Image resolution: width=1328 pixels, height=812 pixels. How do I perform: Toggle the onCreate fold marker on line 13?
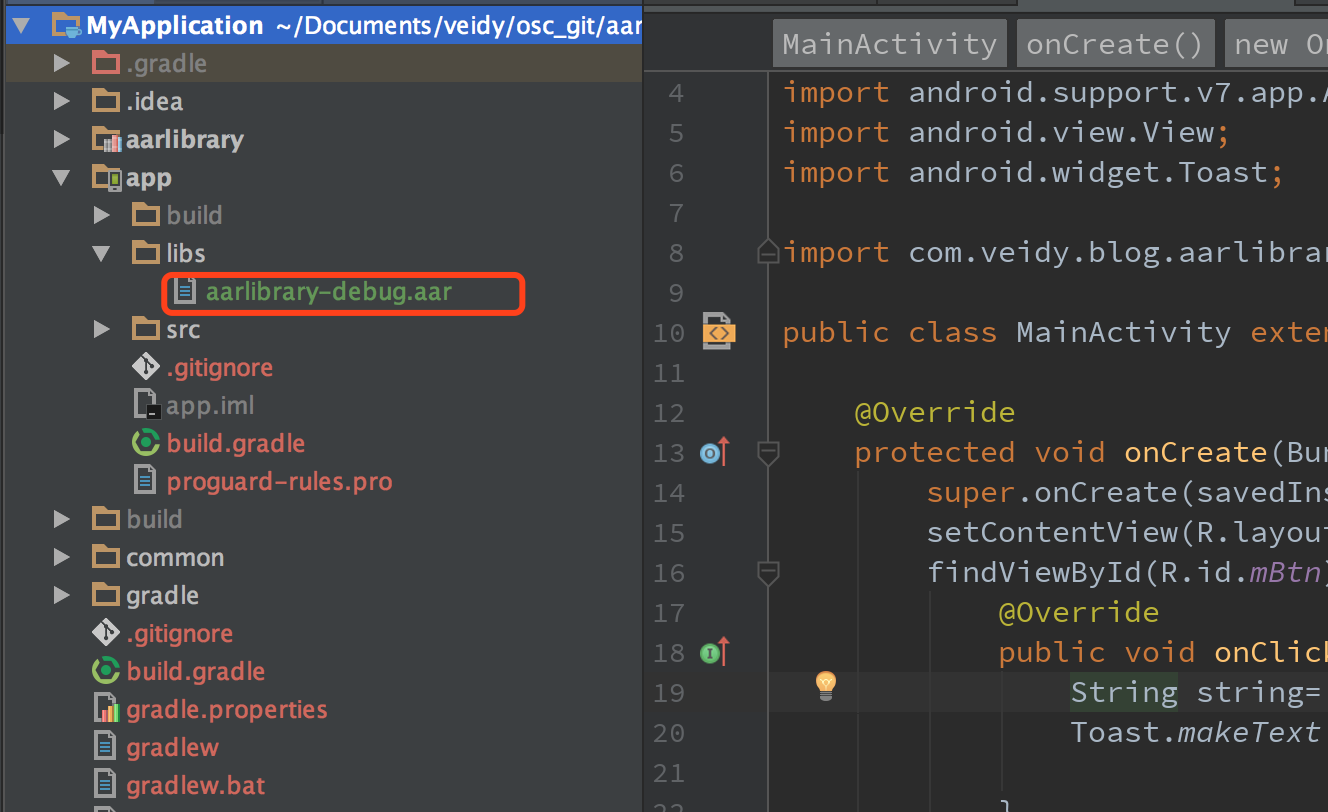[768, 454]
